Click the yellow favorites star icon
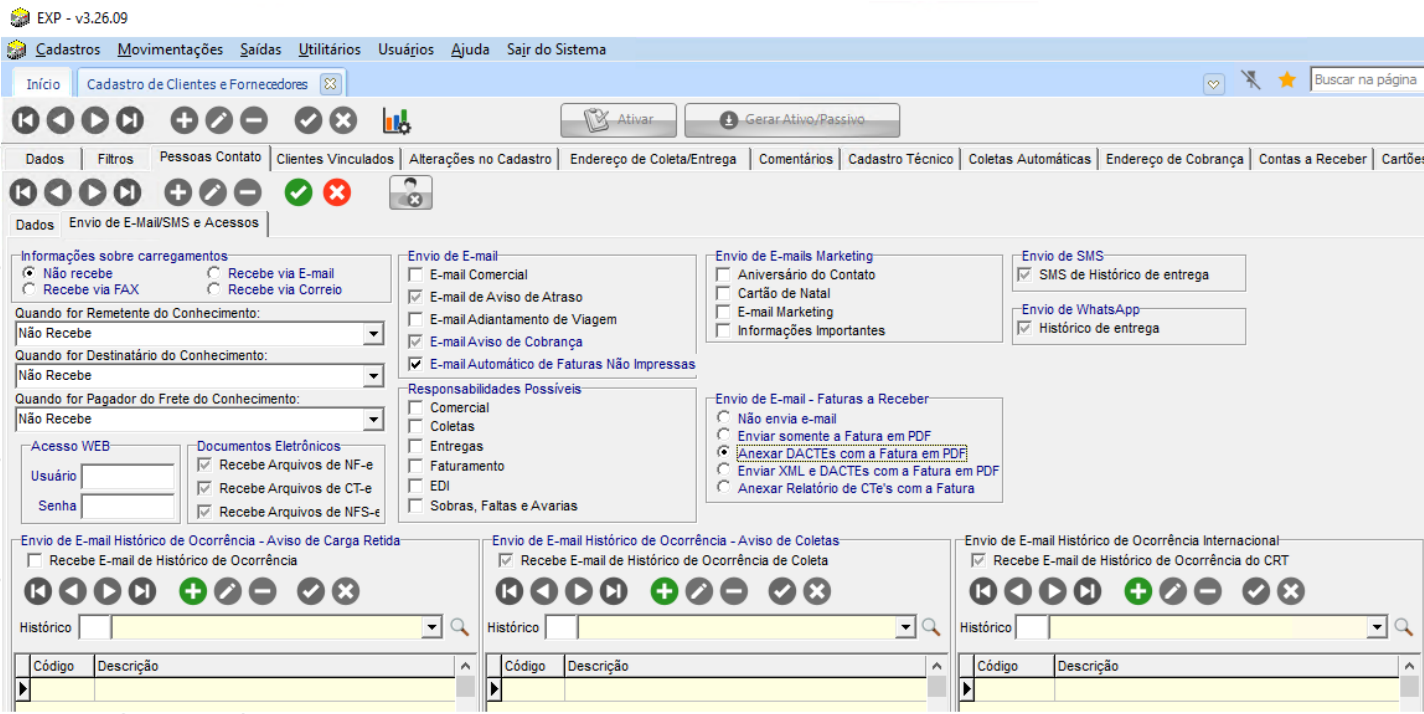1424x714 pixels. 1287,80
